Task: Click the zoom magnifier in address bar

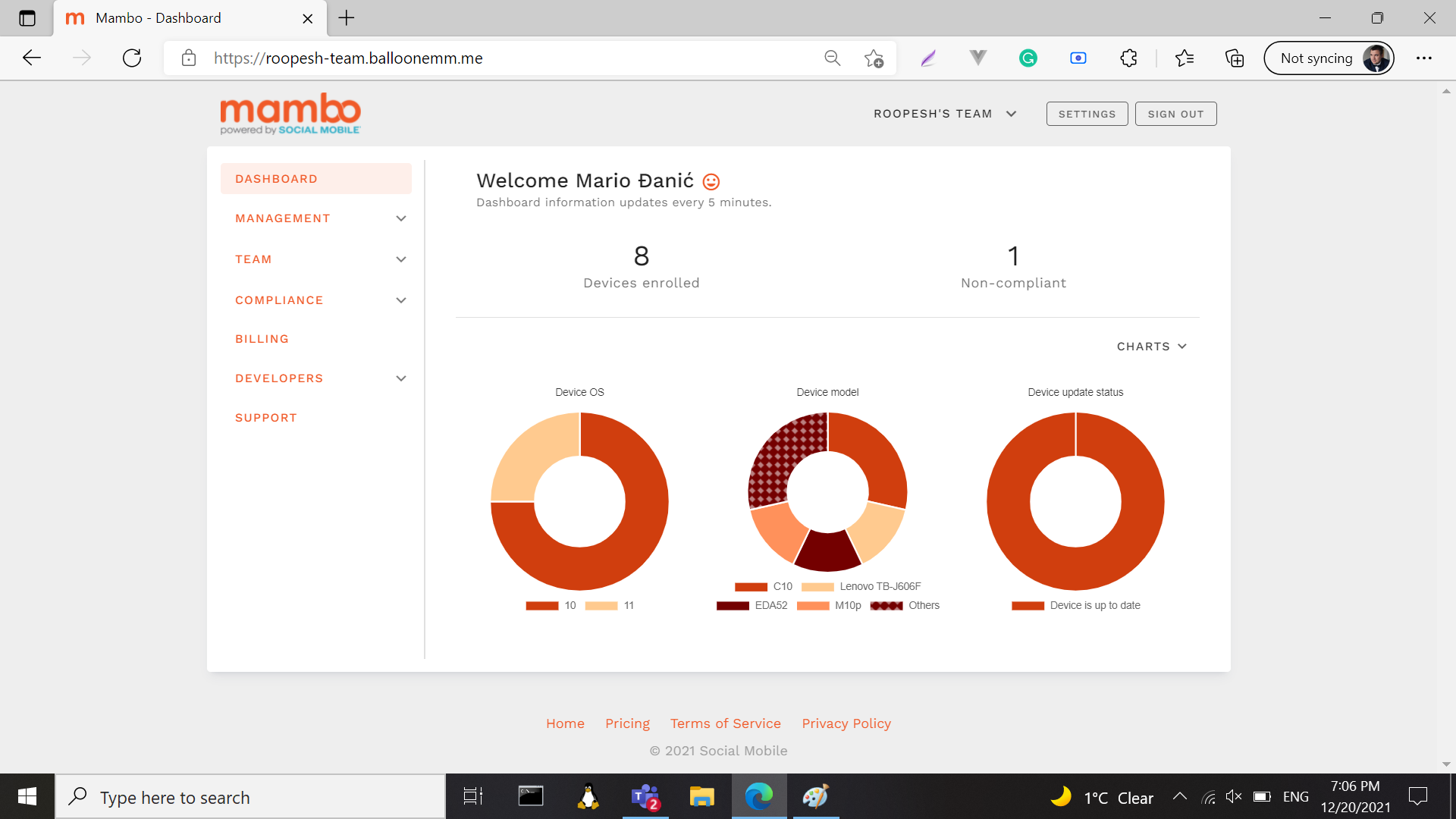Action: 832,58
